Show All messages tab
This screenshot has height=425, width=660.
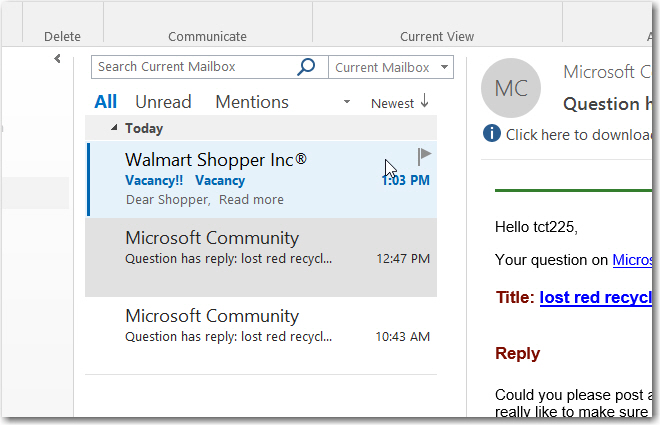click(106, 102)
